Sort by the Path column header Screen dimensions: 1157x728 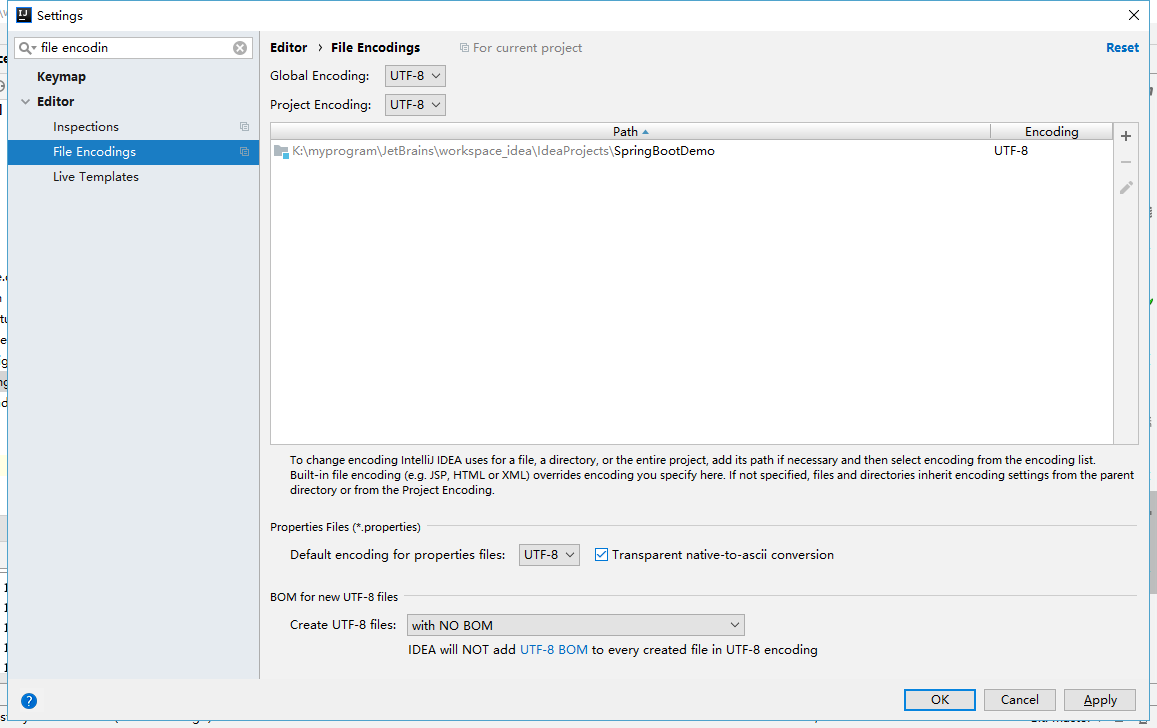point(630,131)
